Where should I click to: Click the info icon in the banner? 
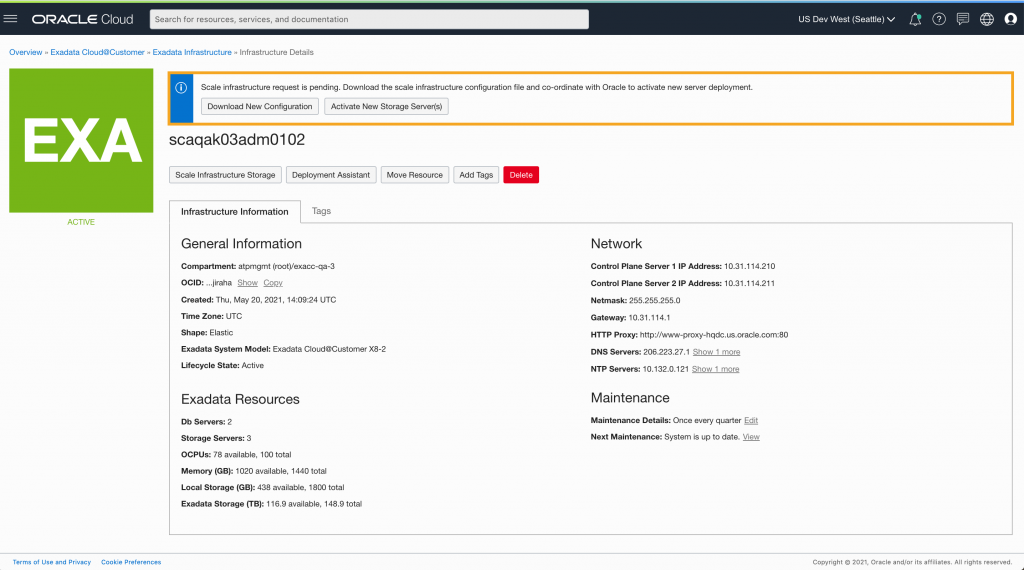tap(181, 87)
